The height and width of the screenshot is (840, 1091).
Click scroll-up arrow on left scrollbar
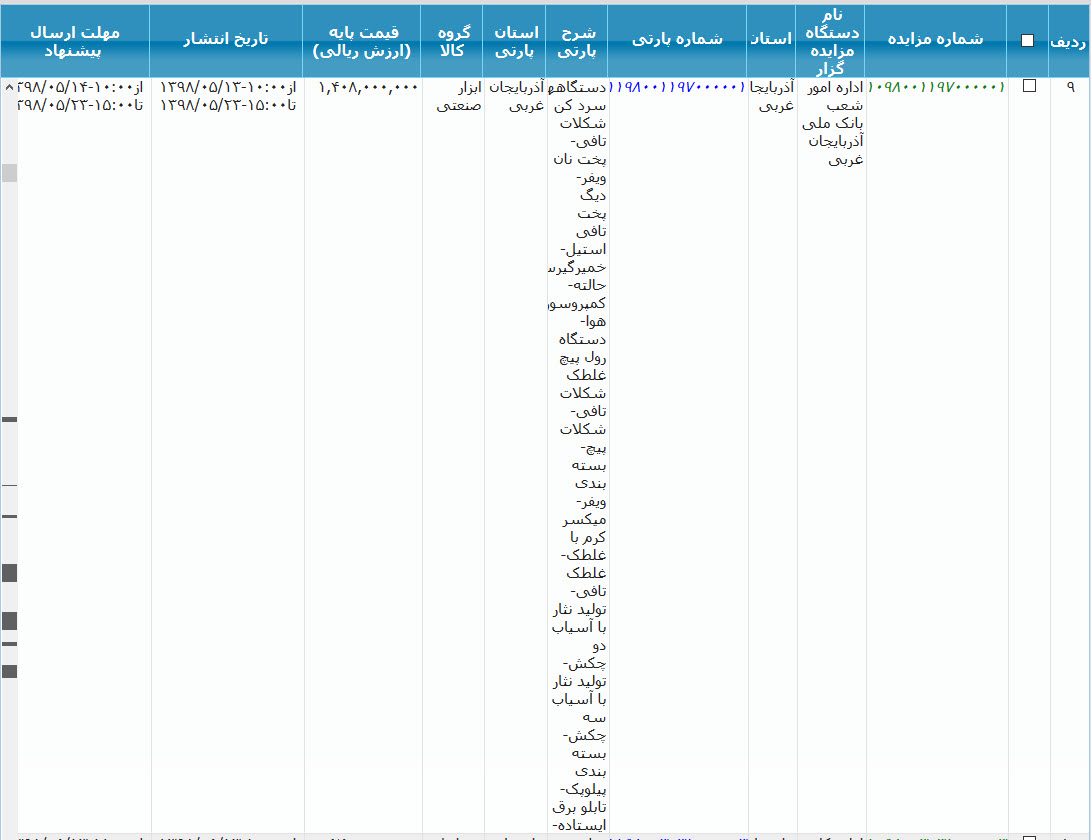(9, 87)
